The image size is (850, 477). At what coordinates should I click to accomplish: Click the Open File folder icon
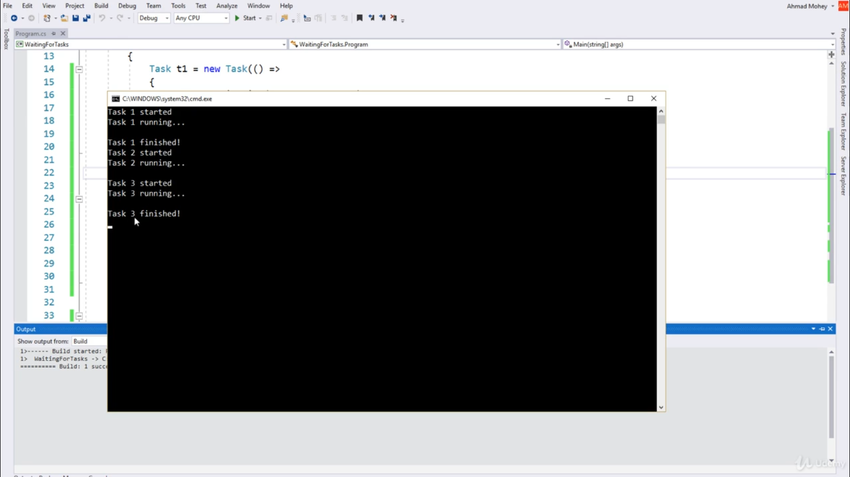click(x=64, y=18)
